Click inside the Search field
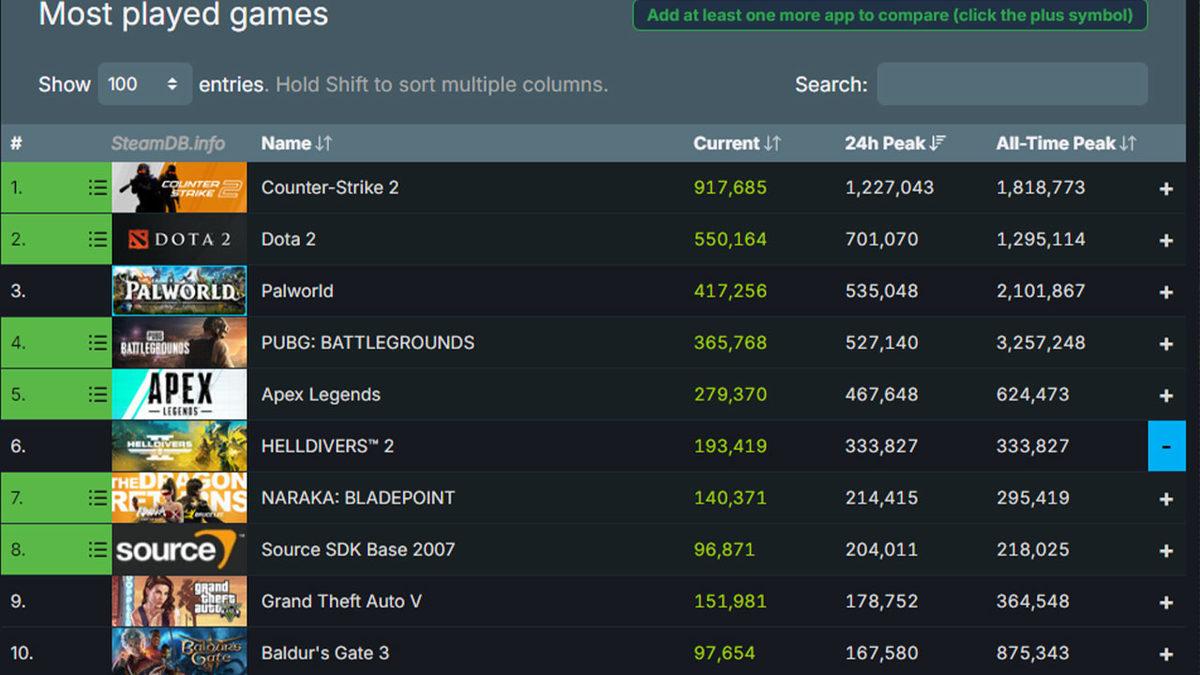The width and height of the screenshot is (1200, 675). pos(1011,84)
